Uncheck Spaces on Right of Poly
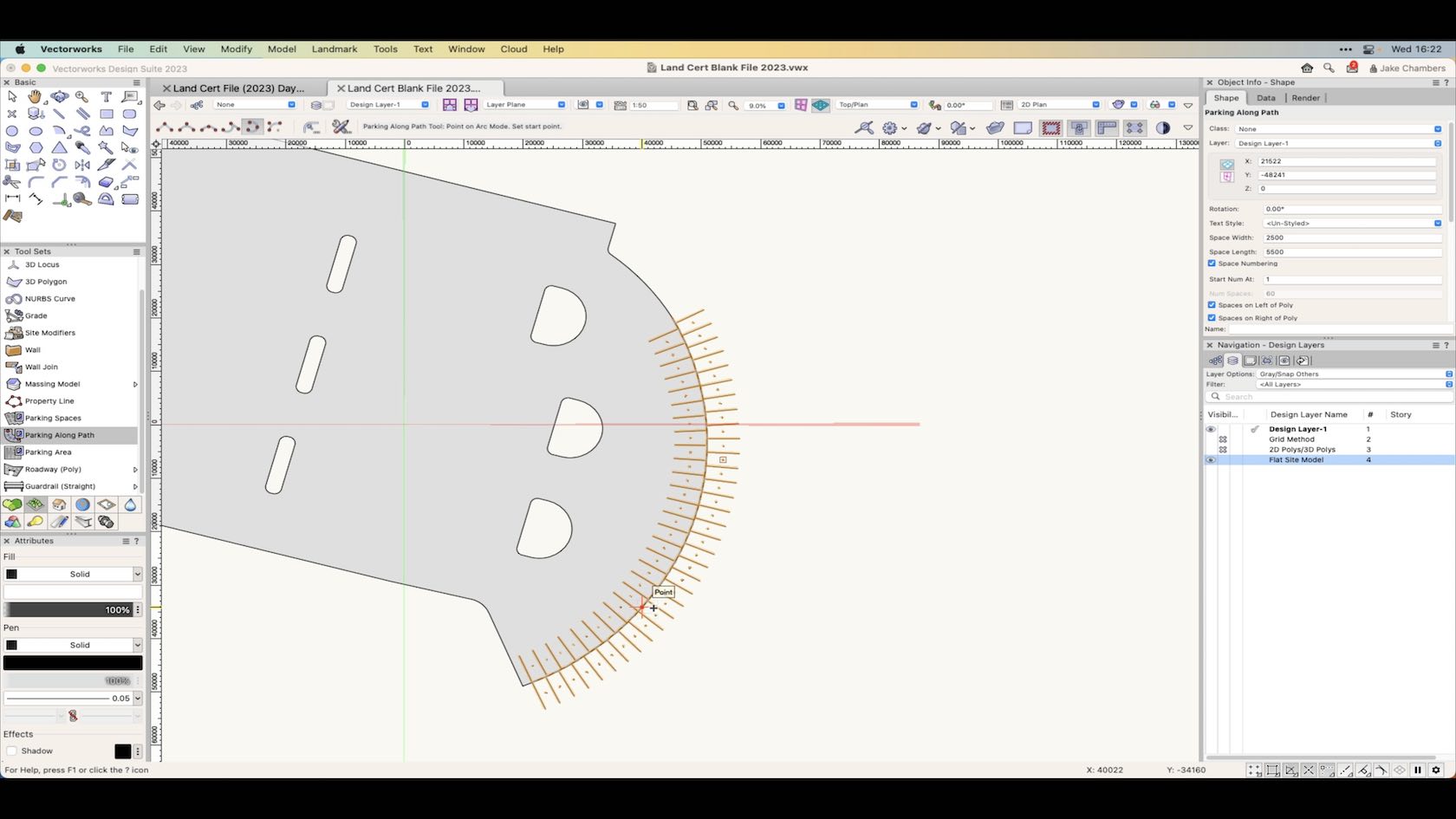 coord(1212,318)
